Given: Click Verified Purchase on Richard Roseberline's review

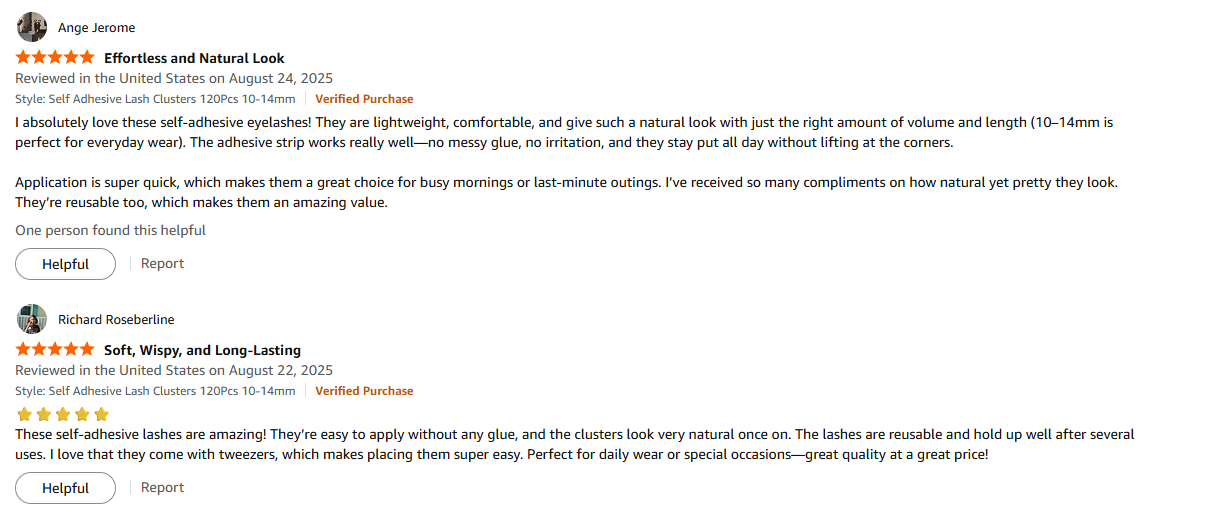Looking at the screenshot, I should pyautogui.click(x=364, y=391).
